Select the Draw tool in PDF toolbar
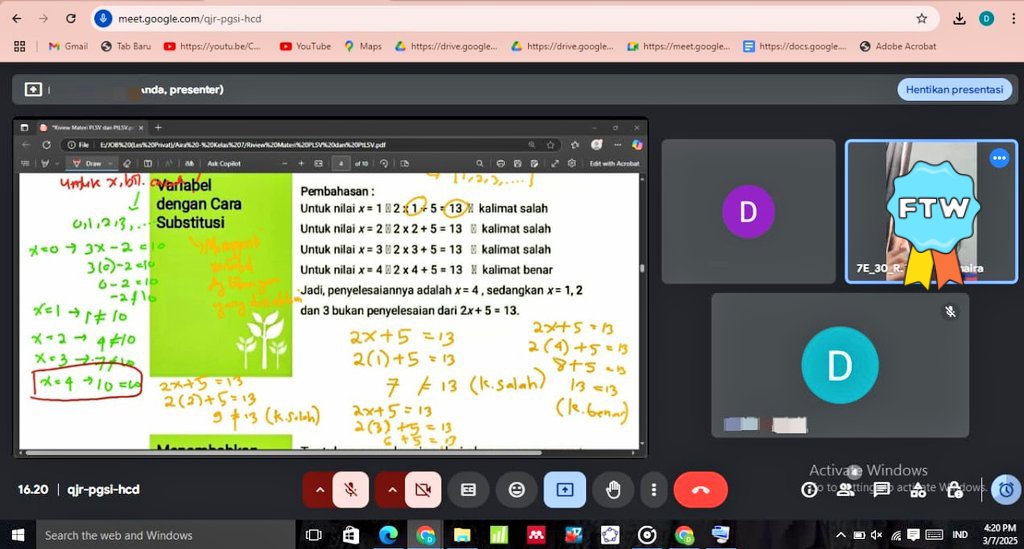The height and width of the screenshot is (549, 1024). coord(88,163)
